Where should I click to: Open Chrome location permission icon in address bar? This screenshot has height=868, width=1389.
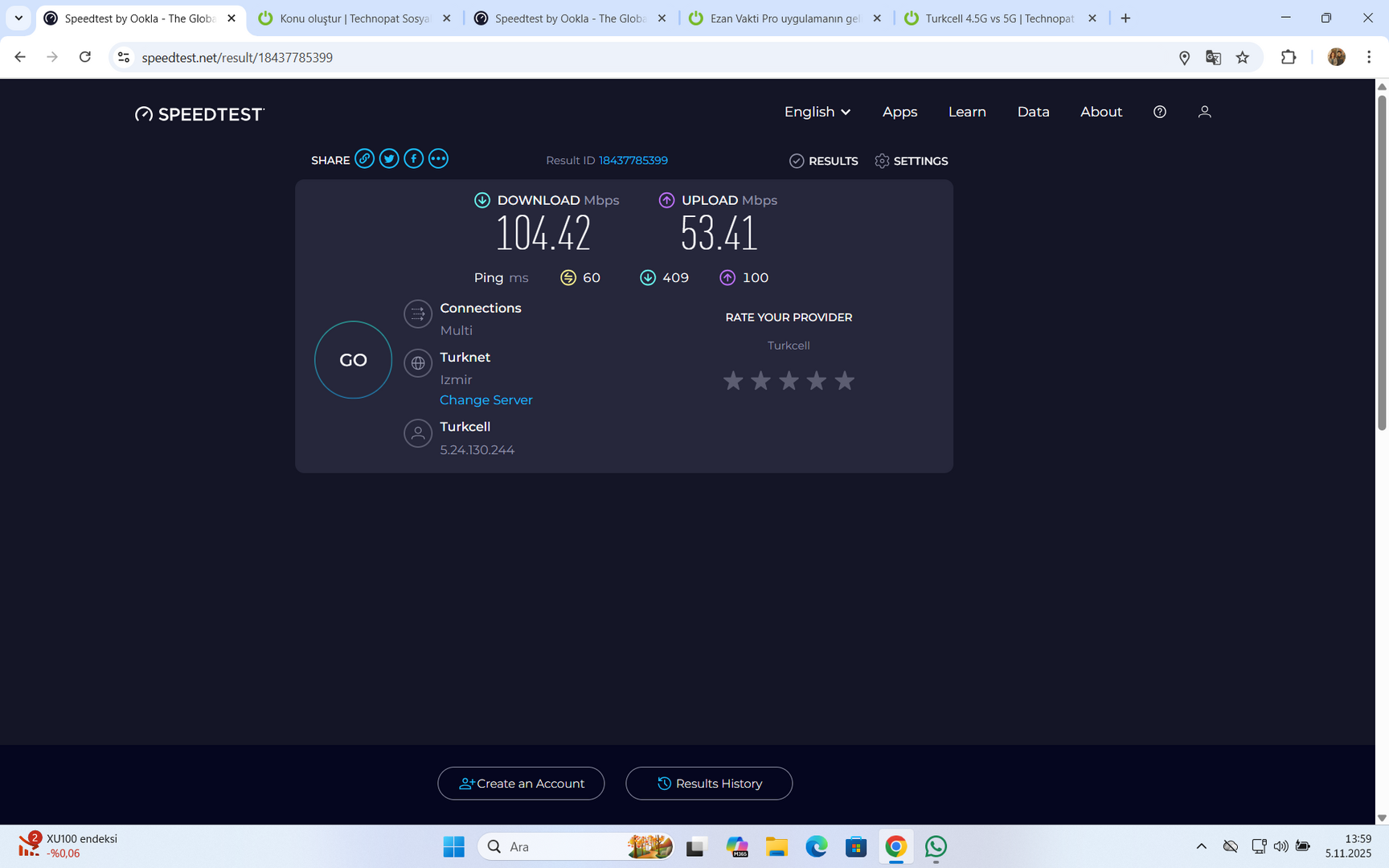(1184, 57)
